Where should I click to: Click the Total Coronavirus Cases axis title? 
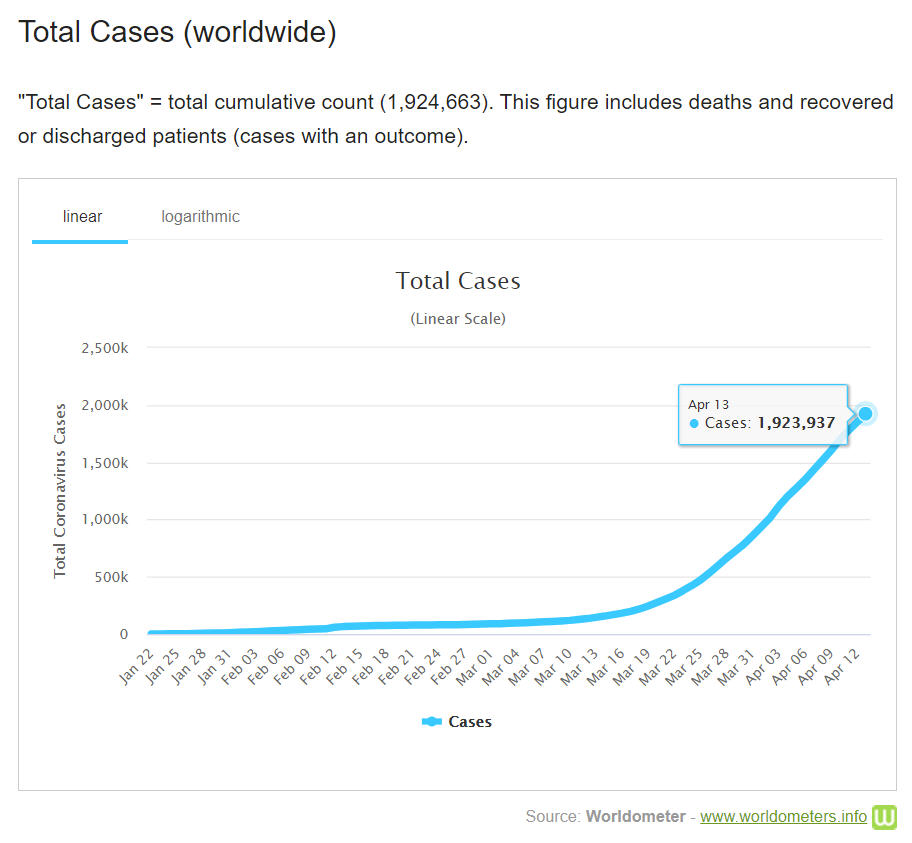click(x=60, y=490)
